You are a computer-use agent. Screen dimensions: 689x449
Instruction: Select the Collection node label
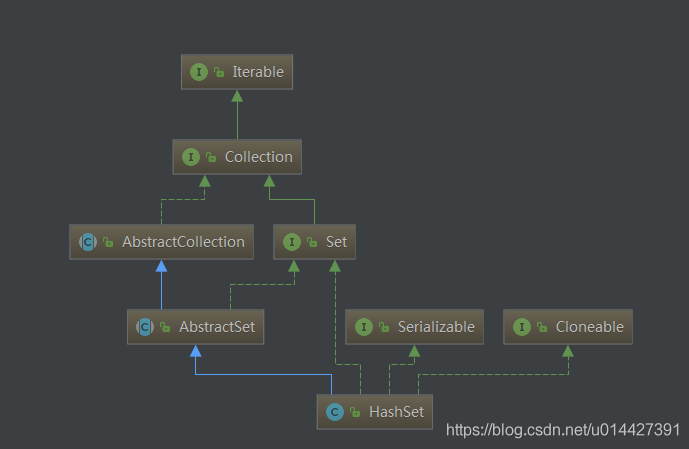coord(259,157)
